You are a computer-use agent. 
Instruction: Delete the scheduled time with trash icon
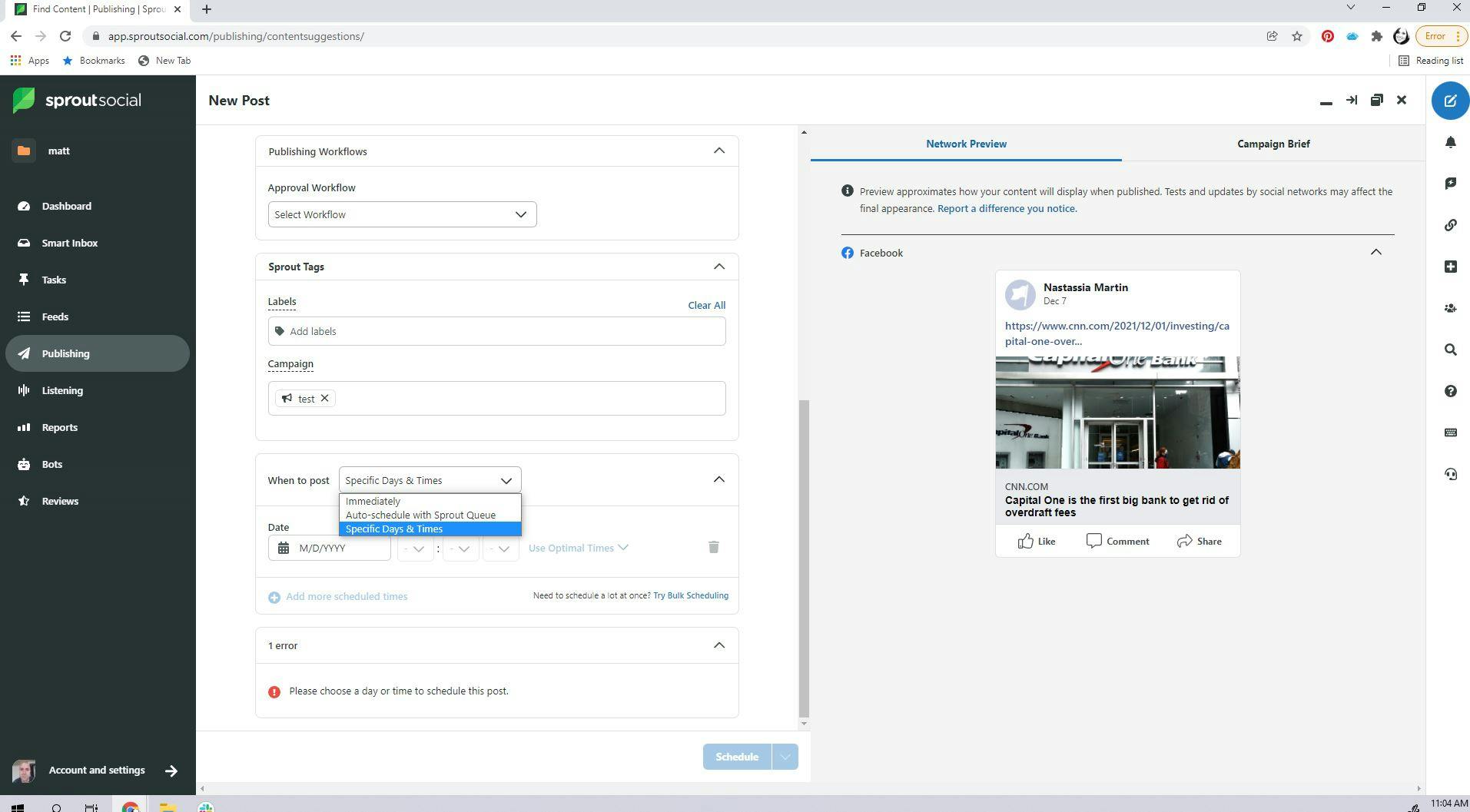click(713, 547)
